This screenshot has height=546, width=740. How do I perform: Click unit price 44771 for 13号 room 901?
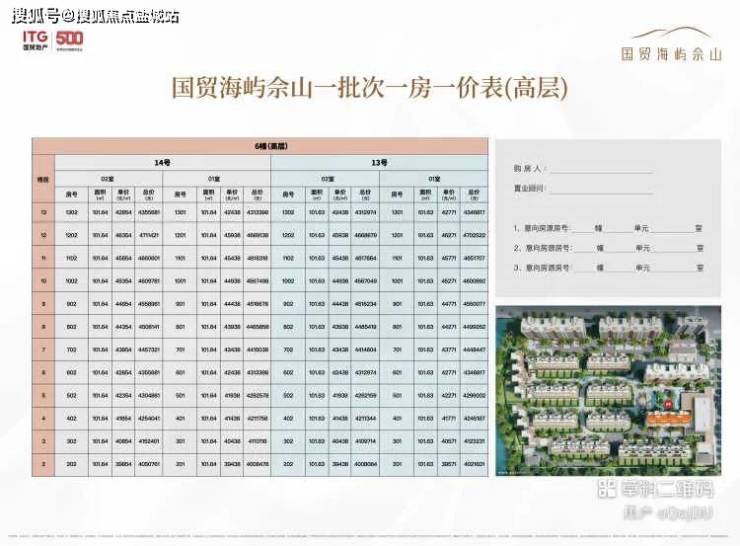click(449, 304)
